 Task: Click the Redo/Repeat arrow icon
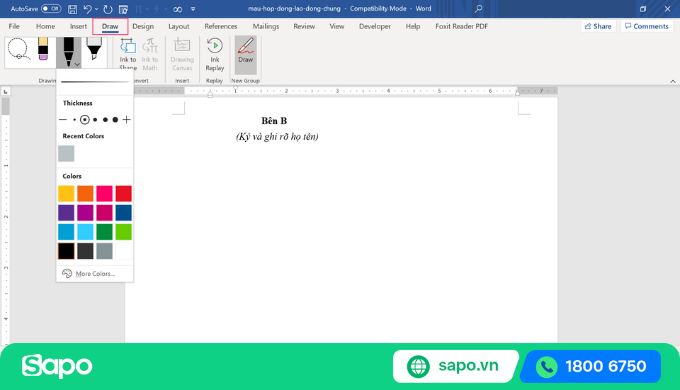108,9
